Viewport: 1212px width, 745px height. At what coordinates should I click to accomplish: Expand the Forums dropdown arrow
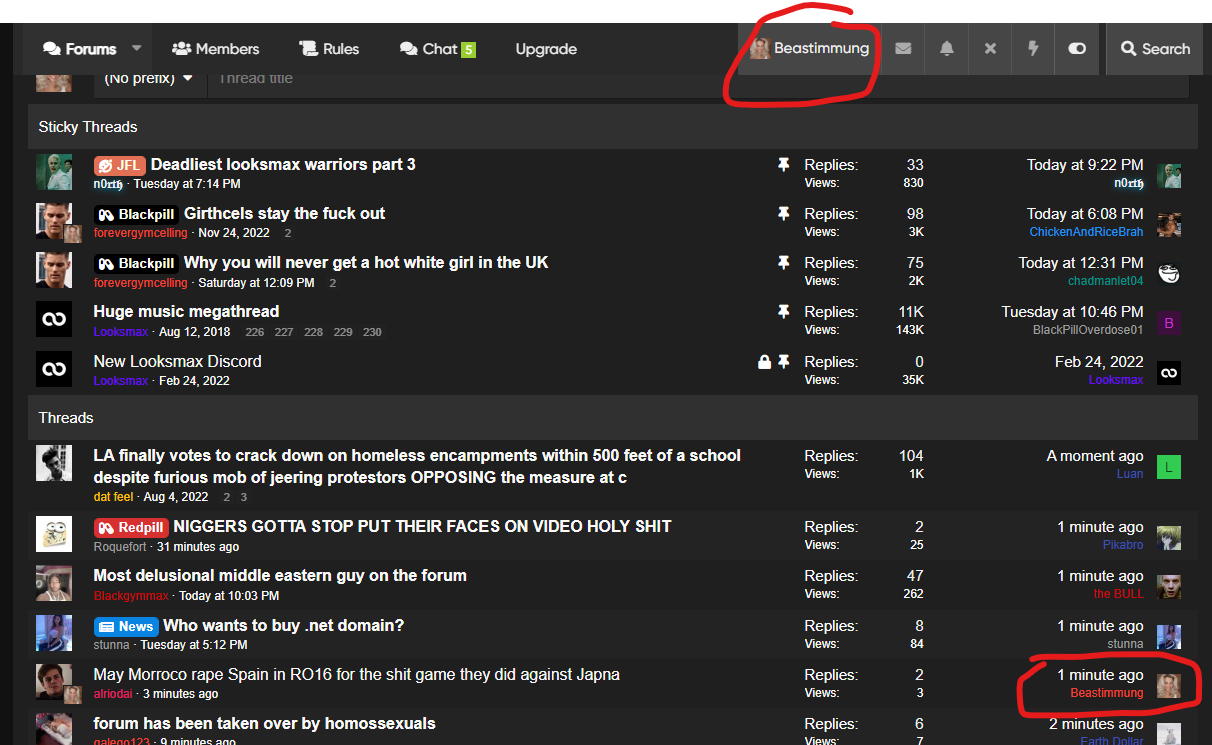click(x=137, y=48)
